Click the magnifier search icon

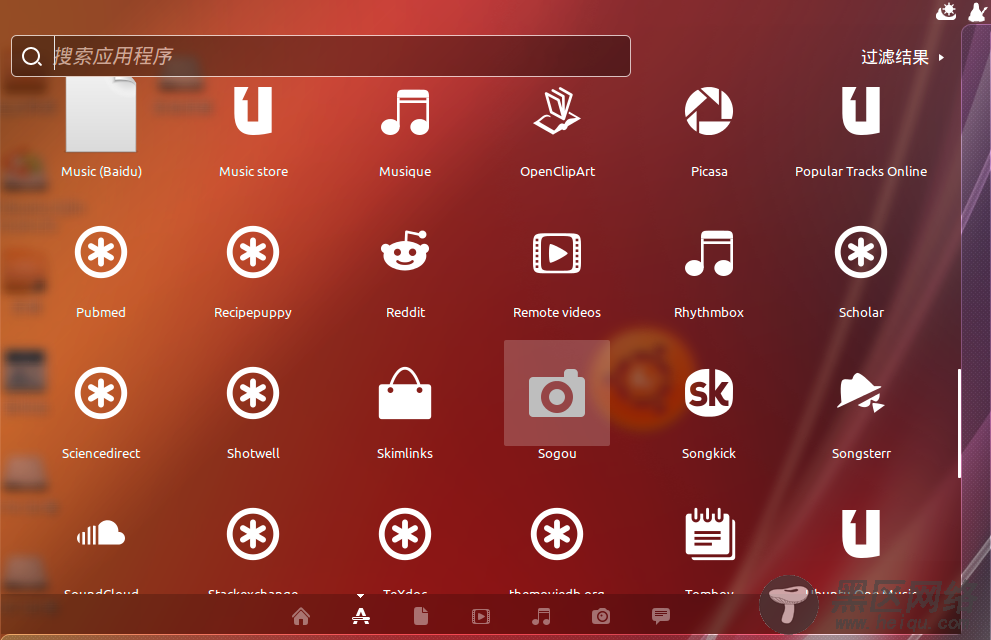(32, 57)
